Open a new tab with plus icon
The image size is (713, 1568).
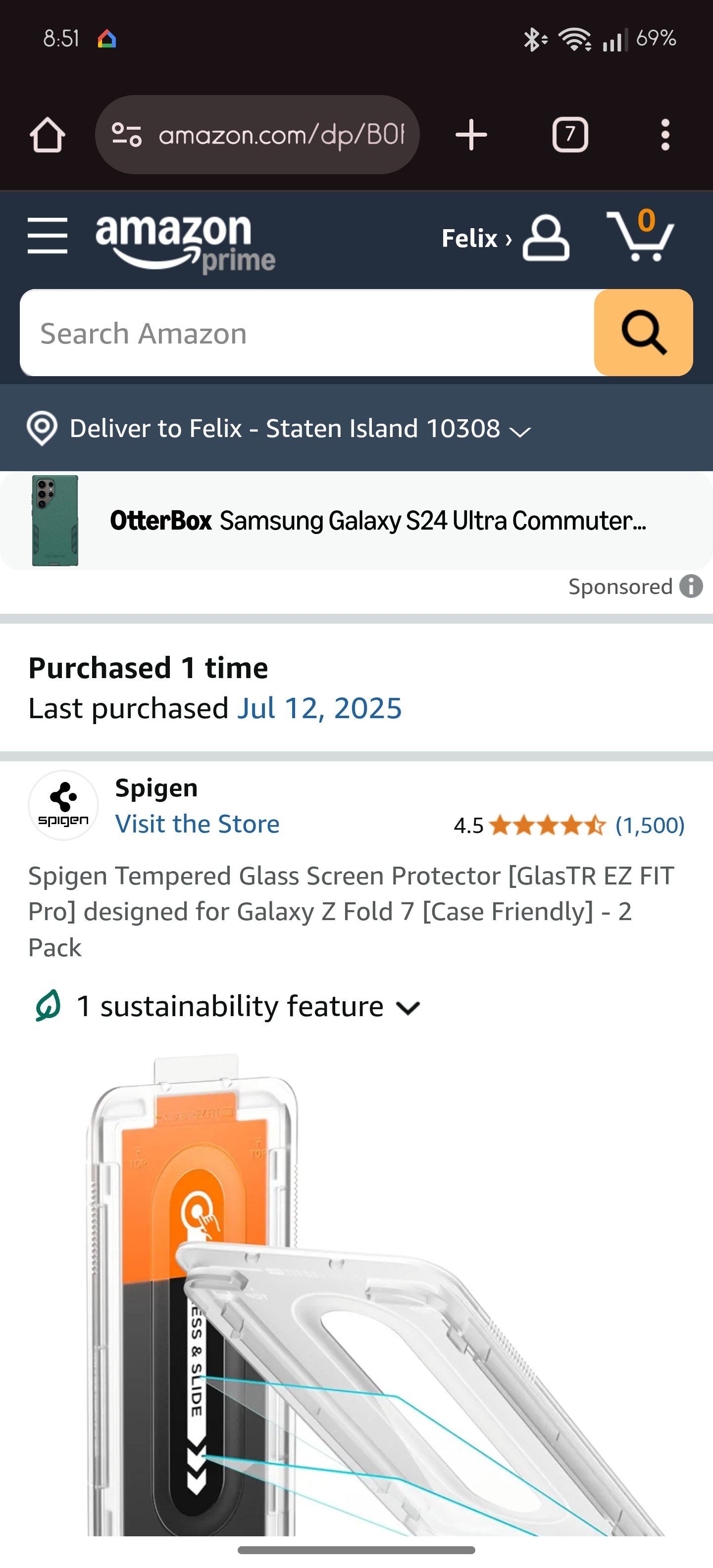pyautogui.click(x=471, y=135)
